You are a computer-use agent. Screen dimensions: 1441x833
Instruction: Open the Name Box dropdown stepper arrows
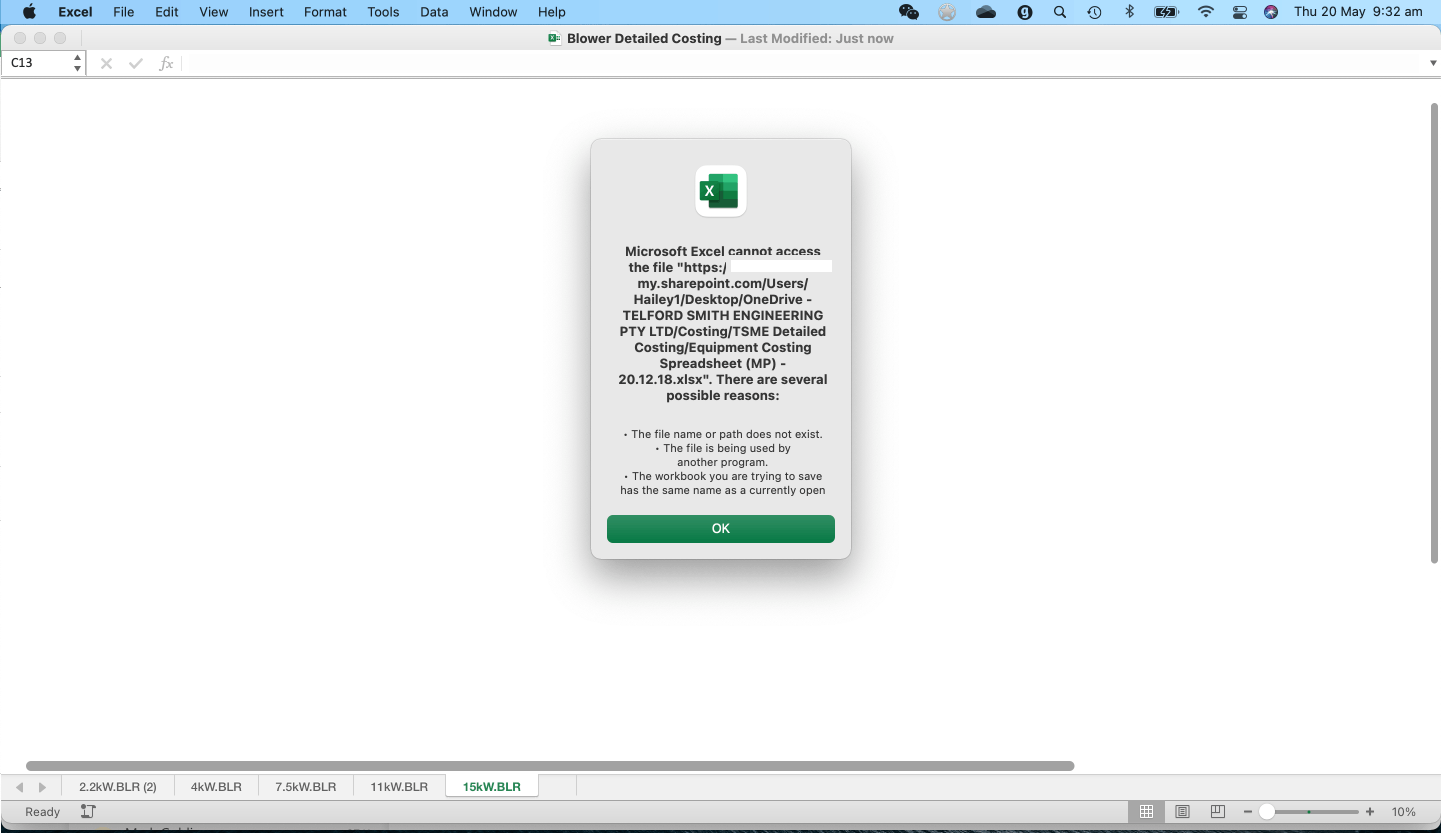tap(78, 63)
